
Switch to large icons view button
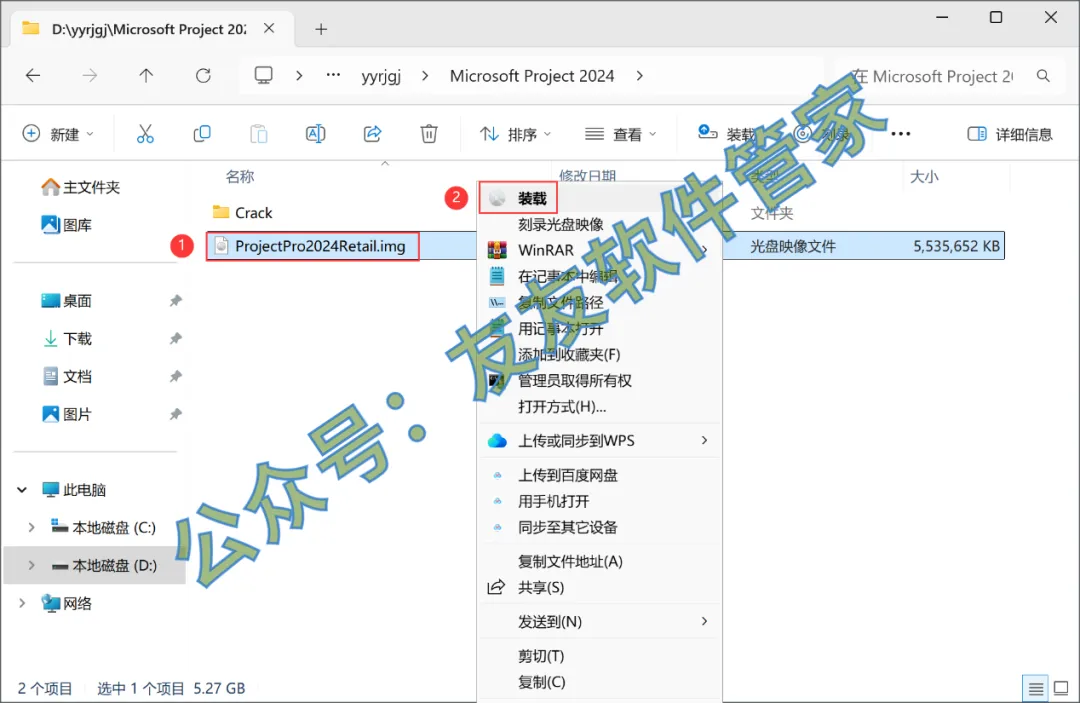pos(1061,688)
